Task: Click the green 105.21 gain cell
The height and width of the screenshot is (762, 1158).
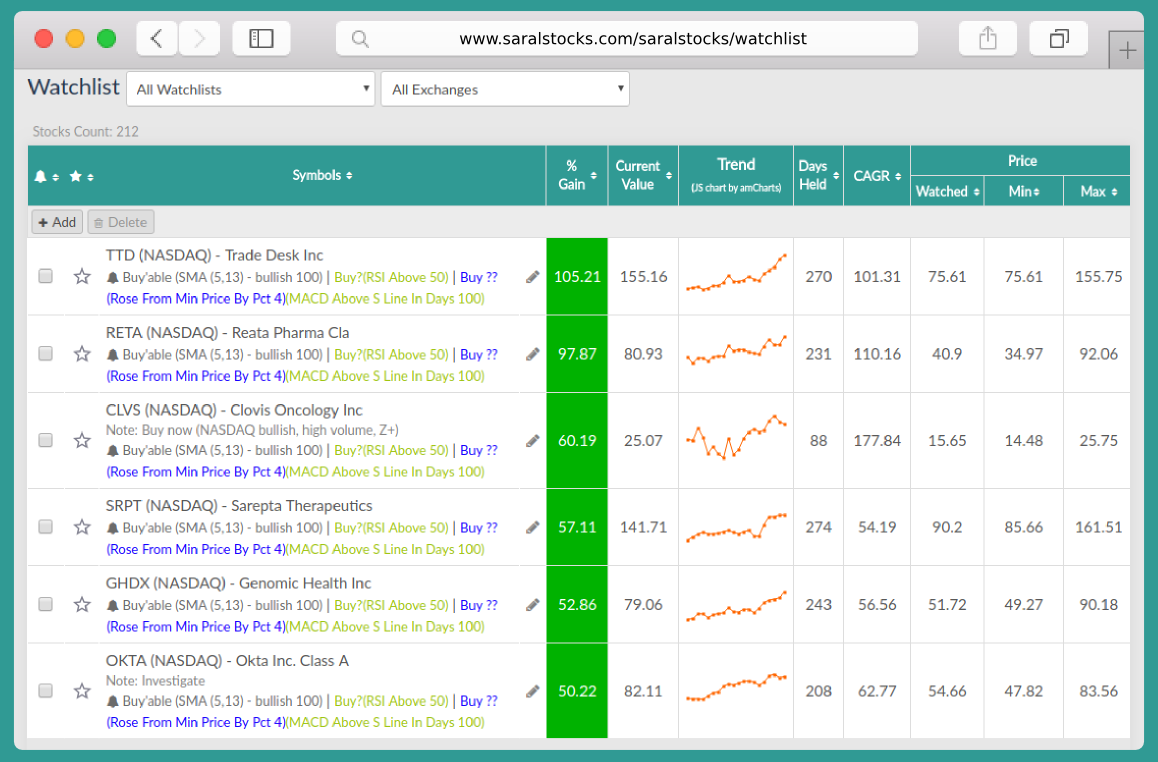Action: (x=577, y=277)
